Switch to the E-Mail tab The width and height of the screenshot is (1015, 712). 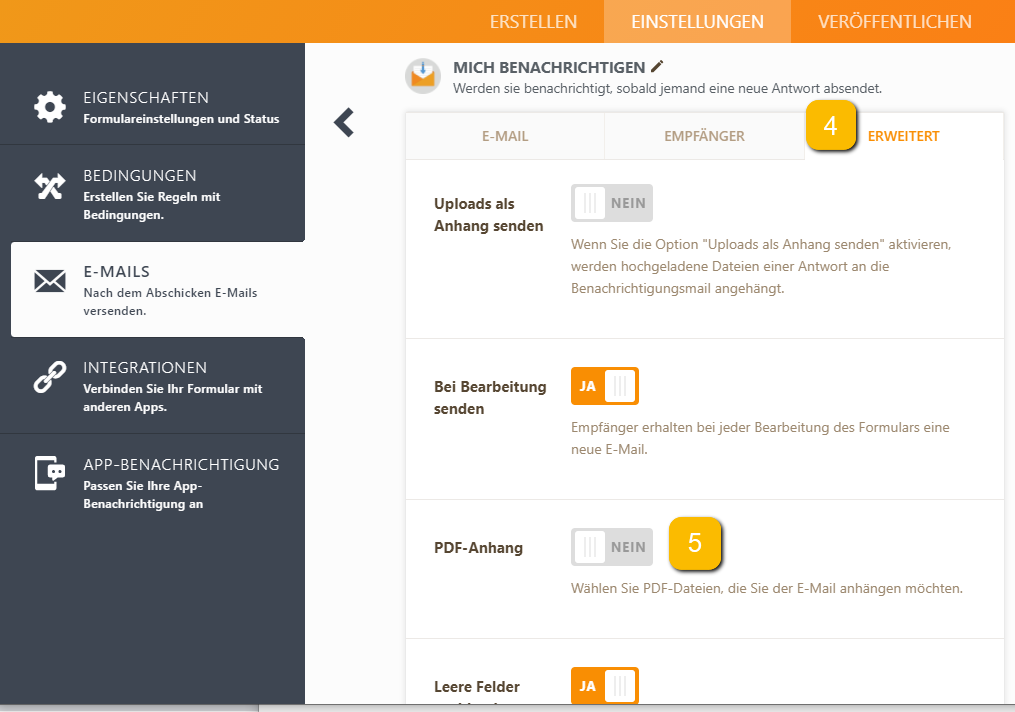click(x=505, y=136)
